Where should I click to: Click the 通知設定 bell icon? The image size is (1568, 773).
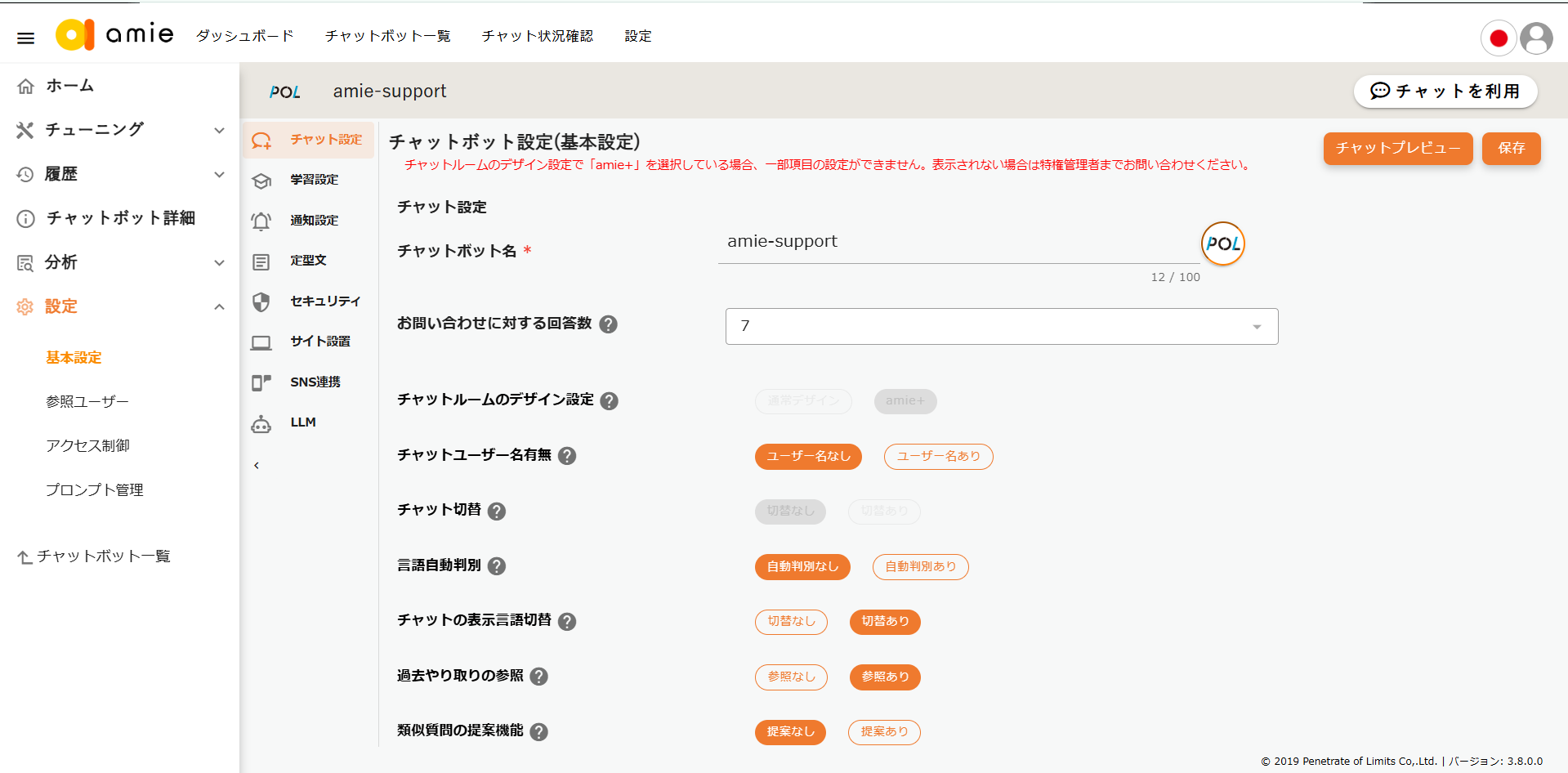click(261, 221)
